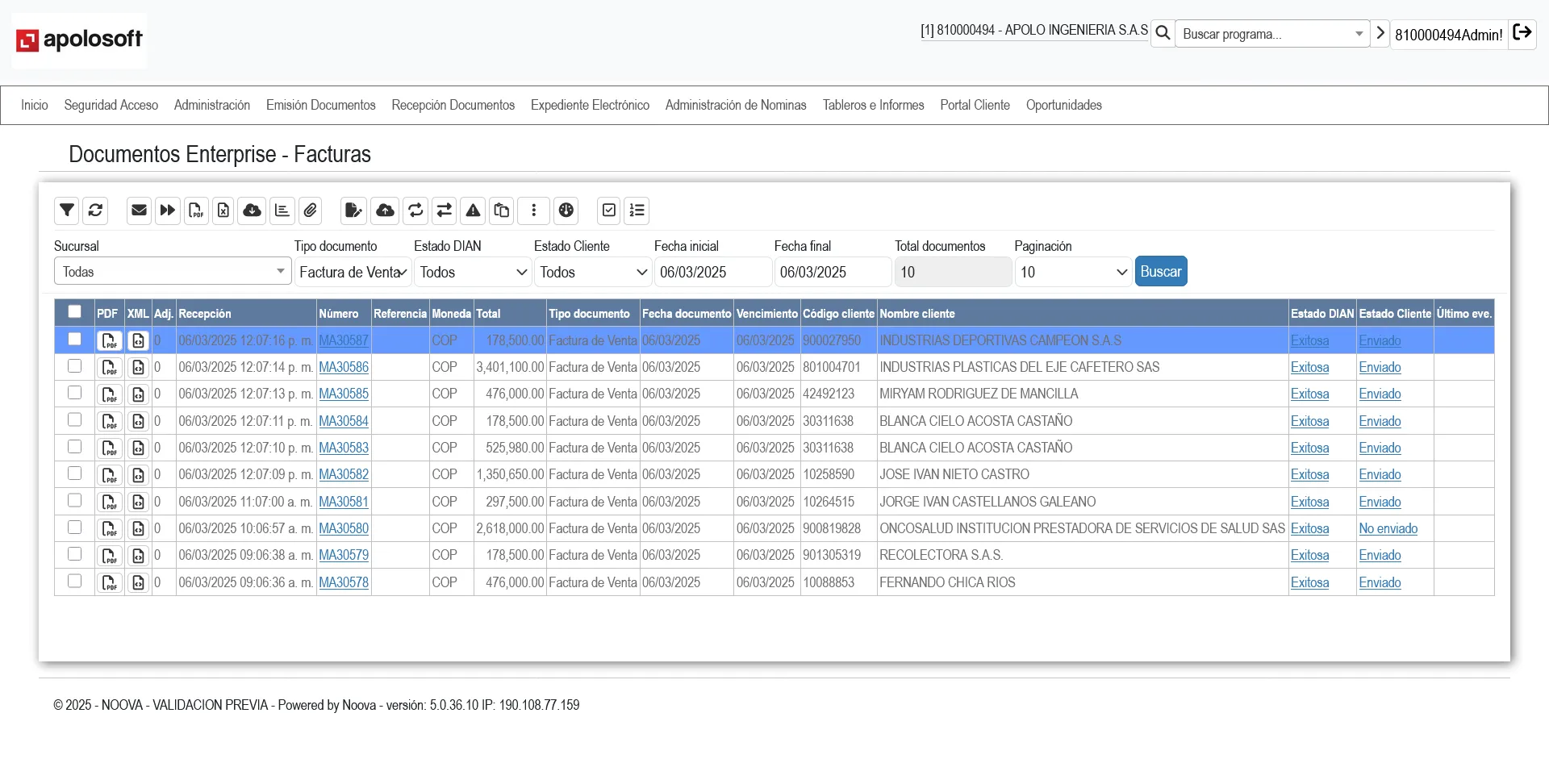Image resolution: width=1549 pixels, height=784 pixels.
Task: Click the cloud download icon
Action: [x=252, y=211]
